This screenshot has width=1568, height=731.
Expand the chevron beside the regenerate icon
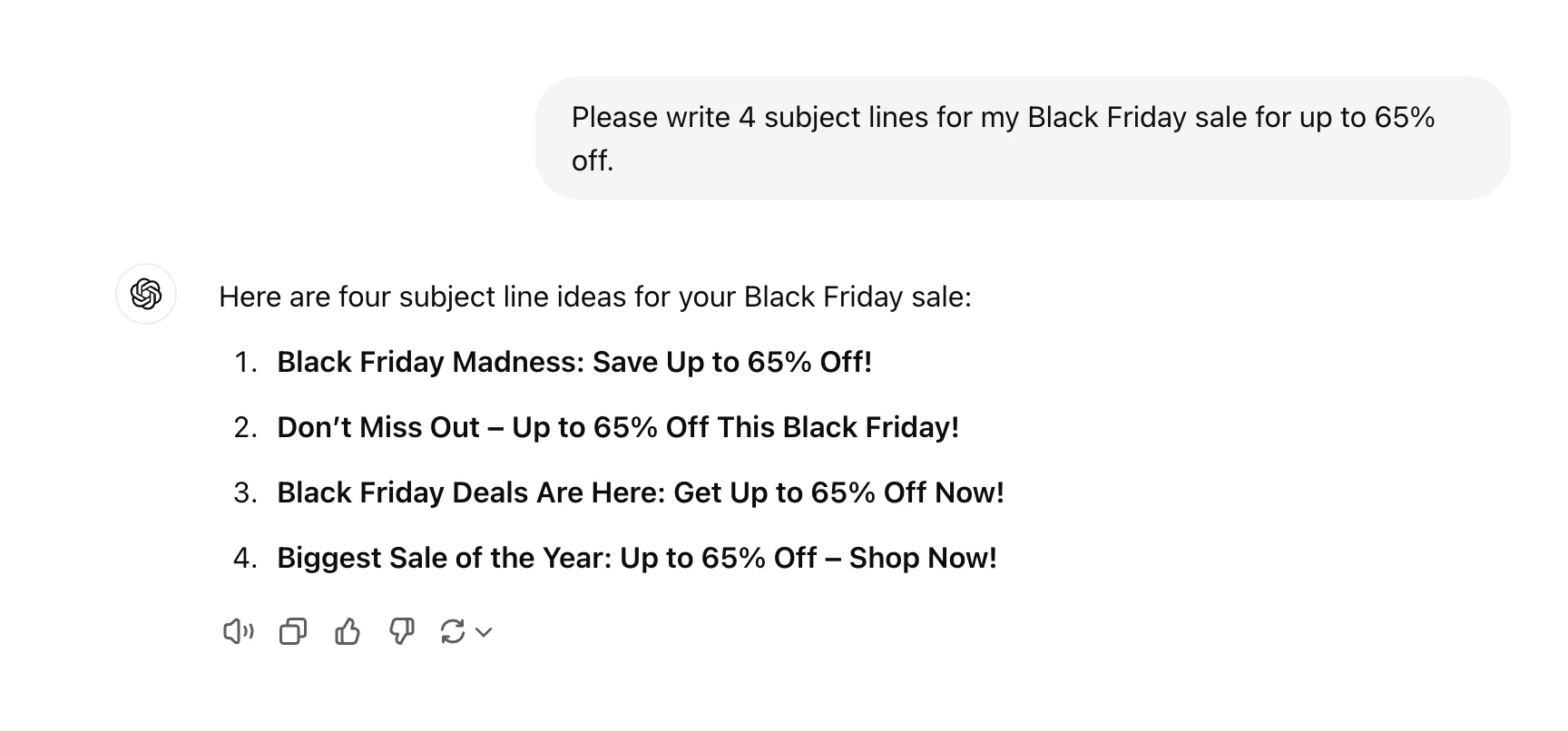pyautogui.click(x=485, y=632)
